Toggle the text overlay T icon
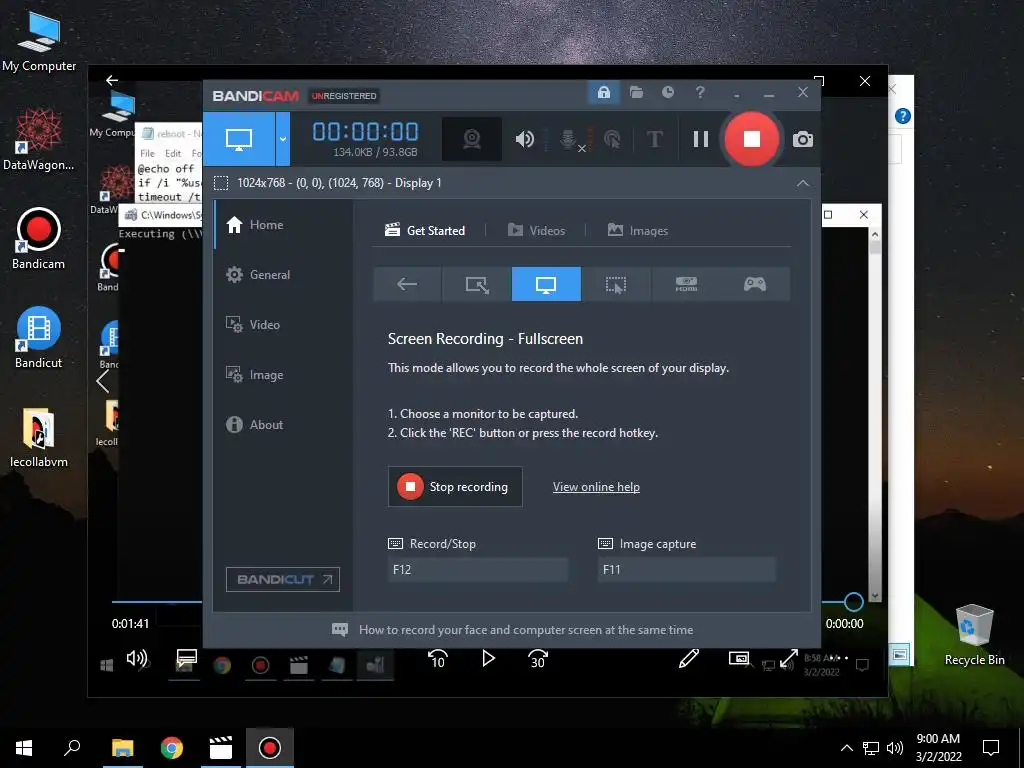The width and height of the screenshot is (1024, 768). pos(654,139)
